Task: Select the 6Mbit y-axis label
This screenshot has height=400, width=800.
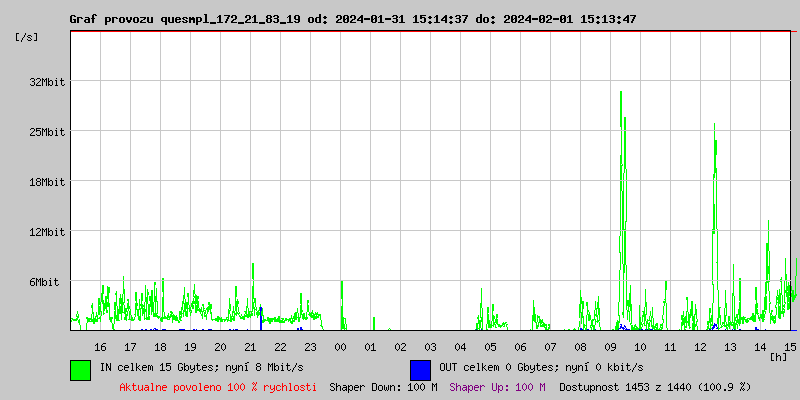Action: coord(44,282)
